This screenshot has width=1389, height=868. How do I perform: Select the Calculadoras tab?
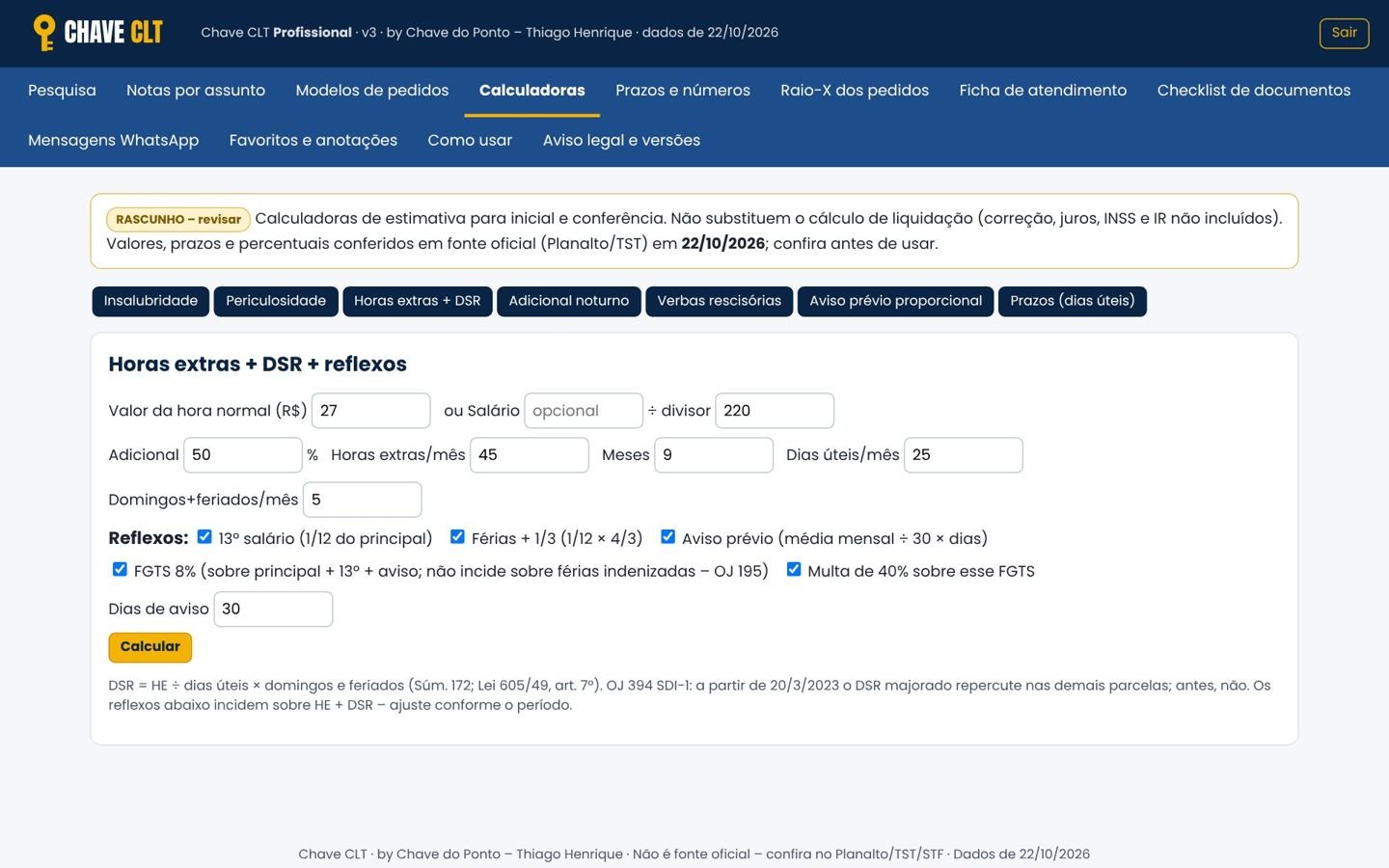(x=531, y=91)
